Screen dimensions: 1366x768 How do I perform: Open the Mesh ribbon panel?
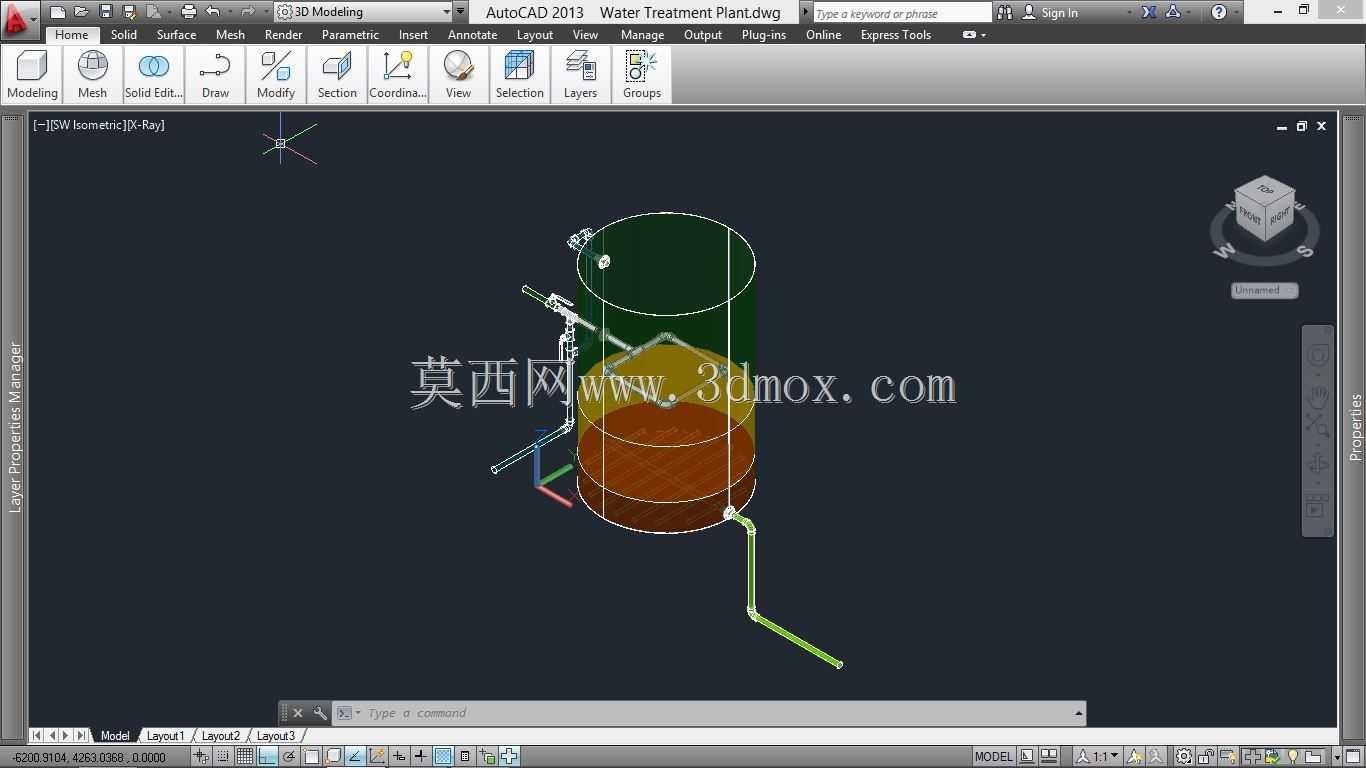tap(92, 75)
